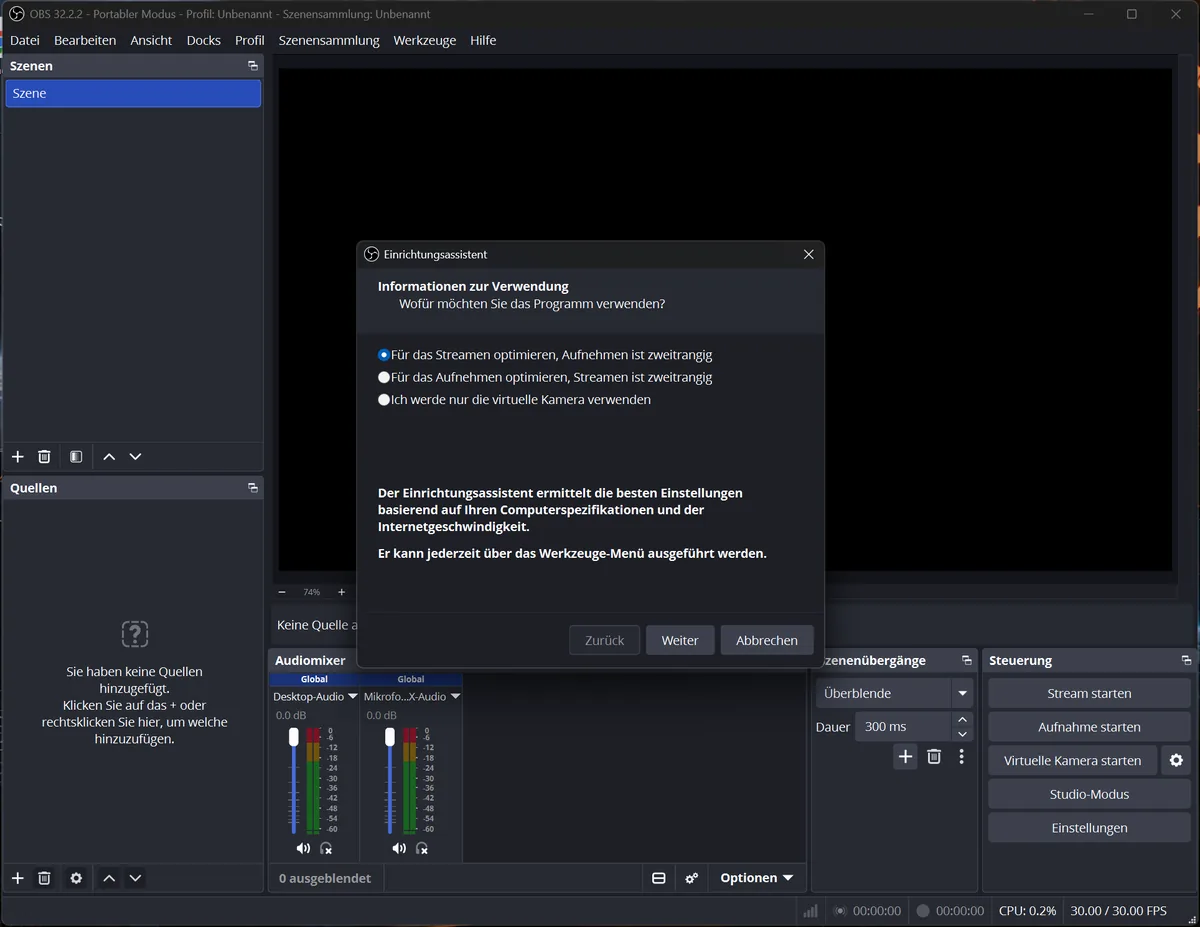
Task: Open source properties gear in Quellen panel
Action: tap(76, 878)
